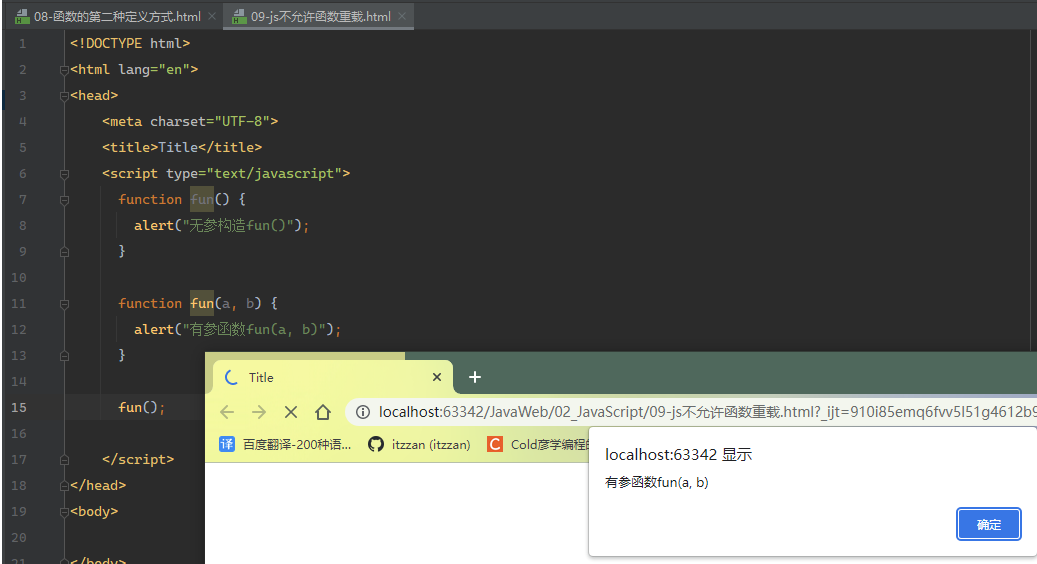This screenshot has width=1037, height=564.
Task: Select the browser tab named Title
Action: click(x=333, y=378)
